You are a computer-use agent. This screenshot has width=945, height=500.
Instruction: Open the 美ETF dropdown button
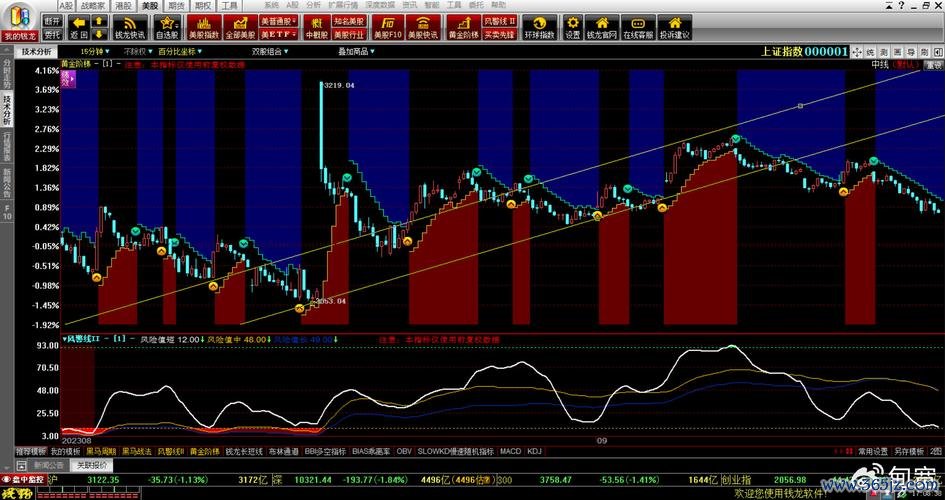pyautogui.click(x=279, y=35)
